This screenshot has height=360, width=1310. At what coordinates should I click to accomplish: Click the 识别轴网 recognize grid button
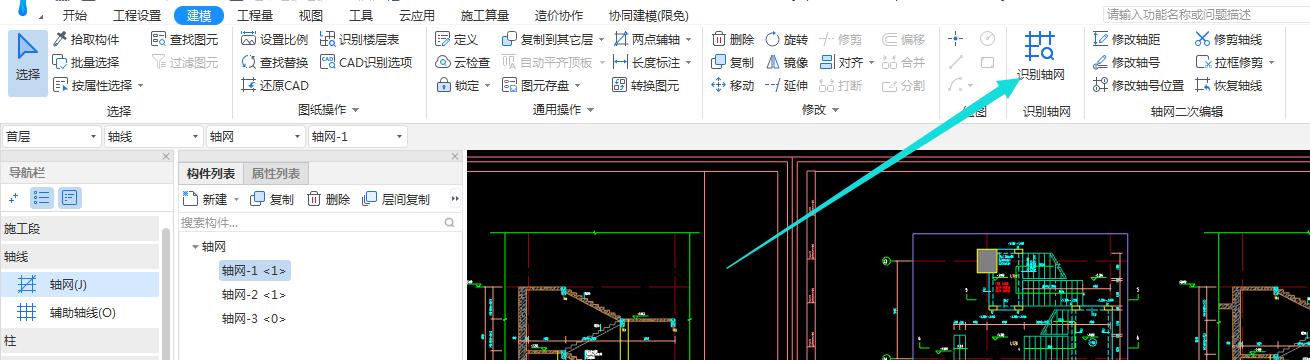point(1040,55)
